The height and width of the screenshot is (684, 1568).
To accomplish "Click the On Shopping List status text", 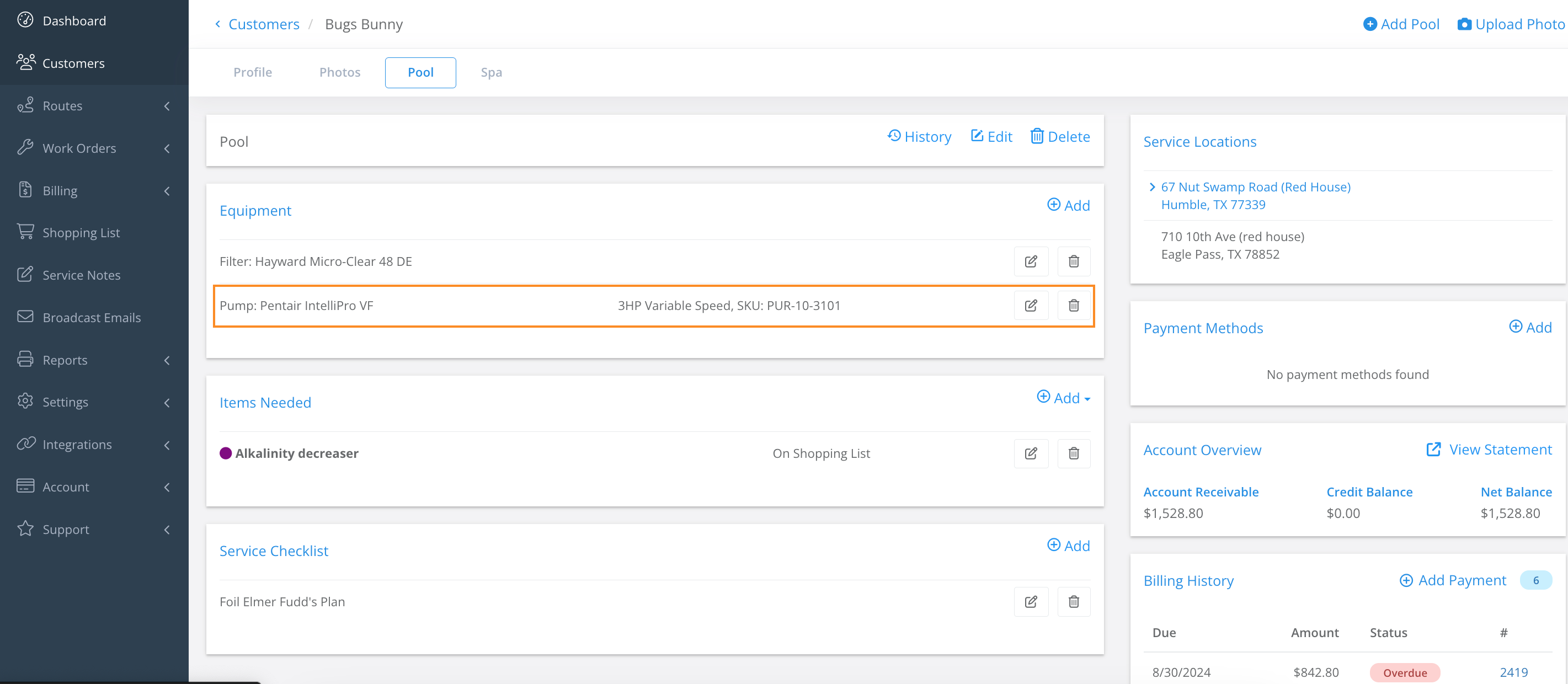I will 821,453.
